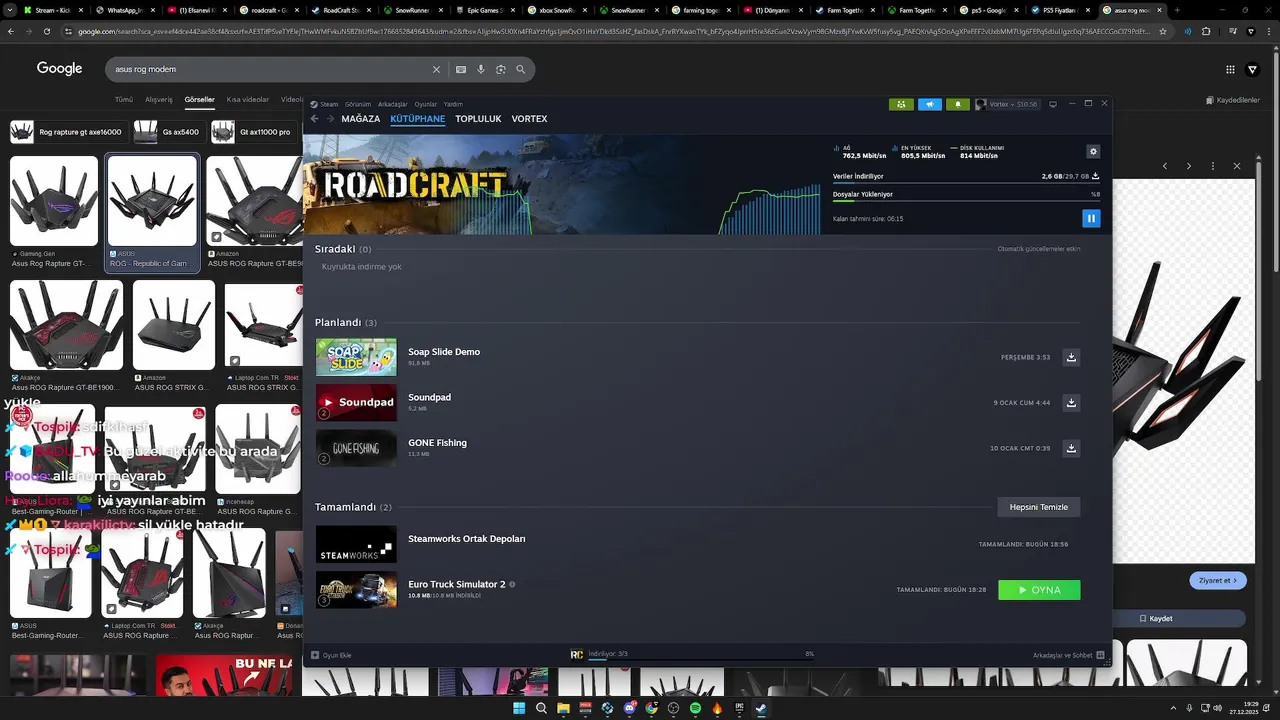Image resolution: width=1280 pixels, height=720 pixels.
Task: Click Steam friends green icon button
Action: click(x=901, y=104)
